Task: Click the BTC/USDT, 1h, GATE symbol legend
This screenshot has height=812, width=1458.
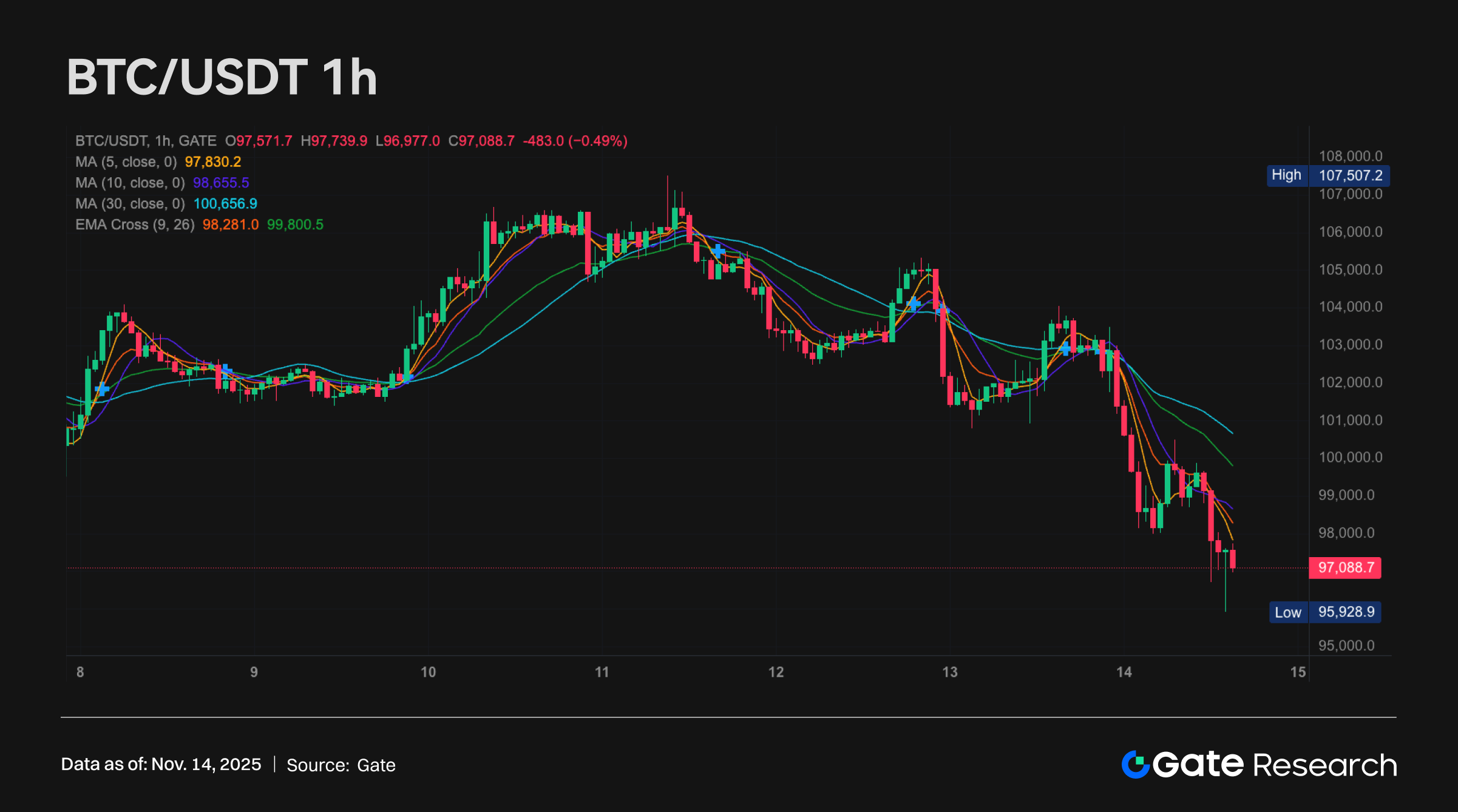Action: [146, 141]
